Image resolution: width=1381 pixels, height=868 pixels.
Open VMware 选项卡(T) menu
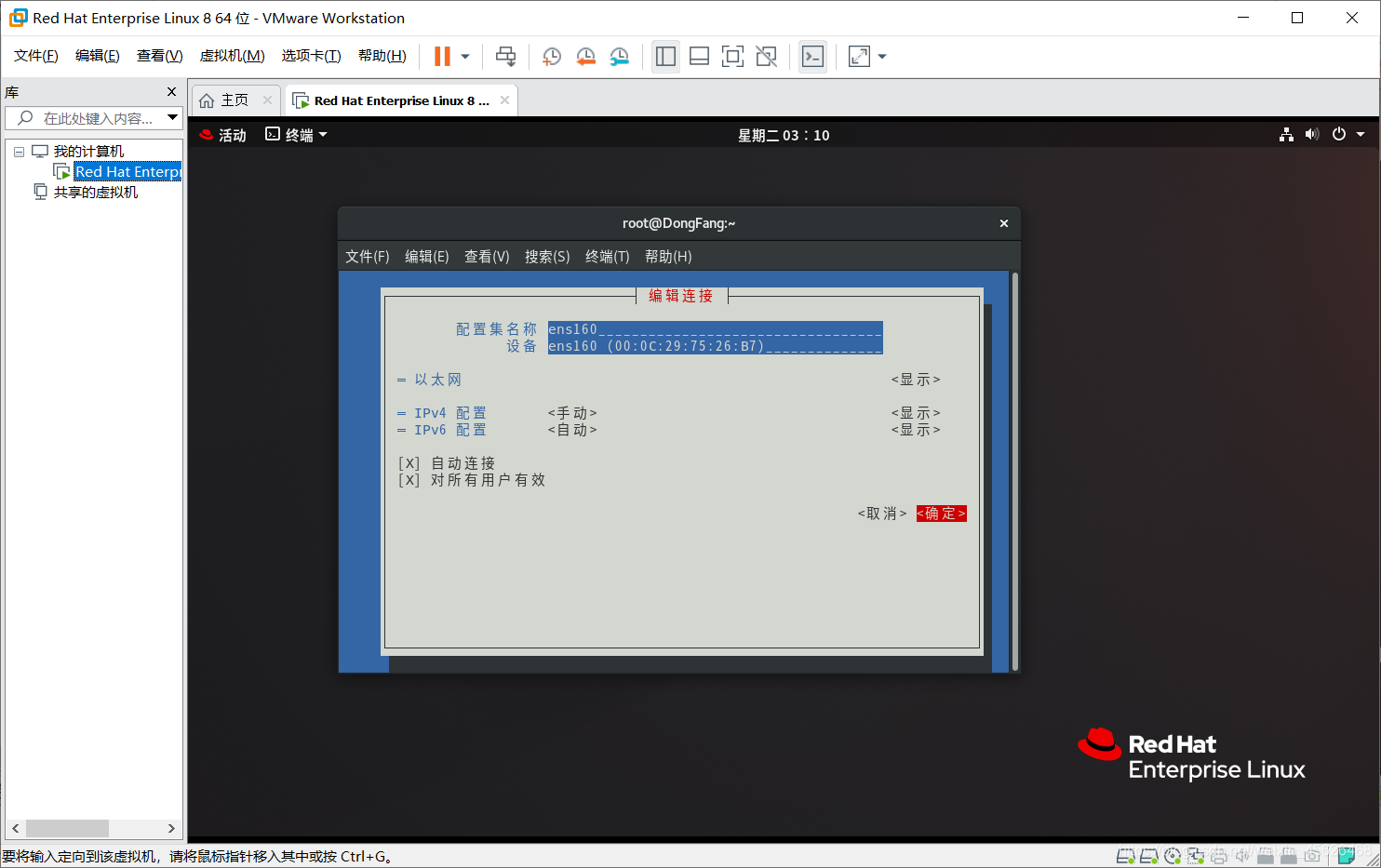[312, 56]
